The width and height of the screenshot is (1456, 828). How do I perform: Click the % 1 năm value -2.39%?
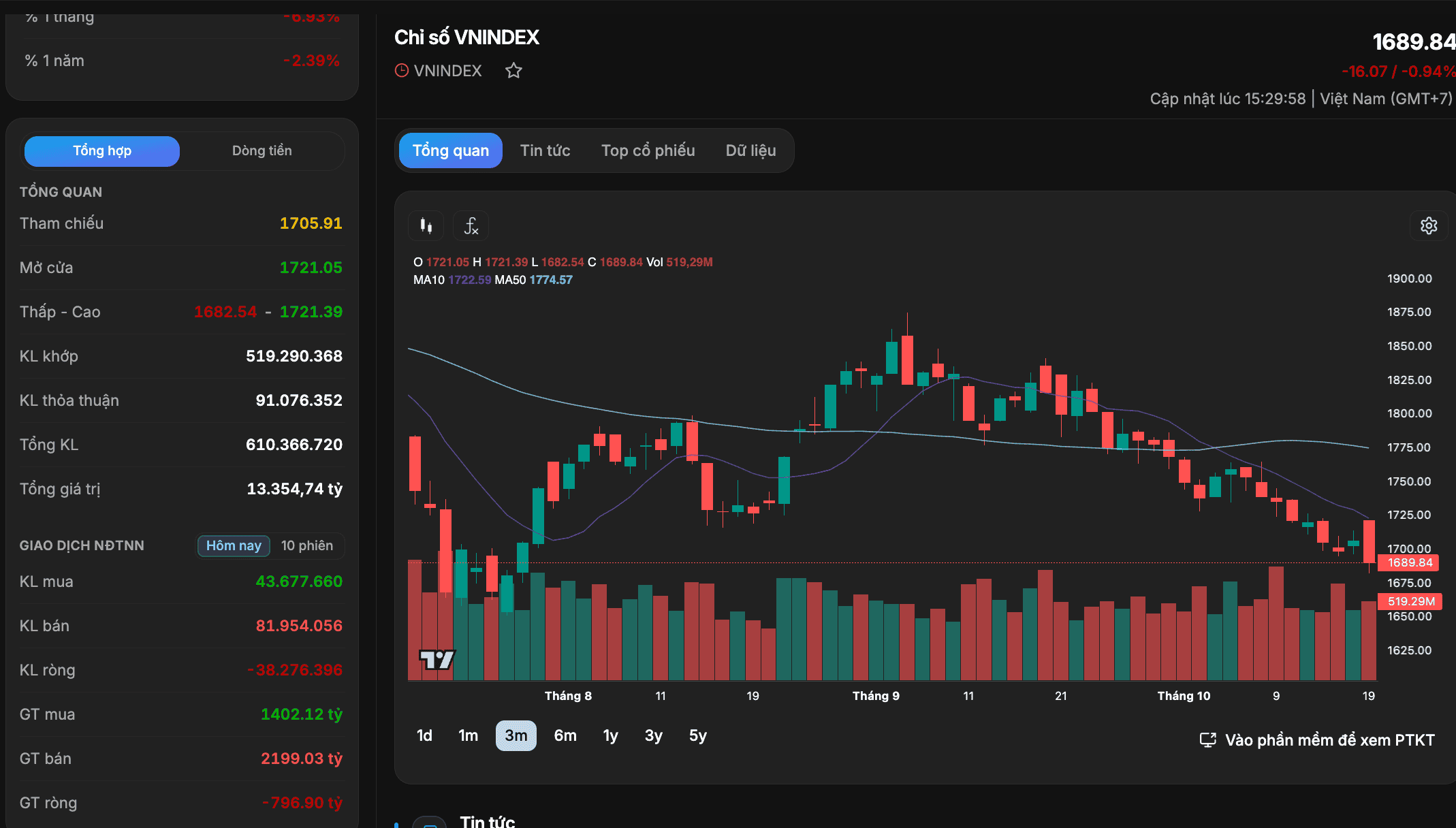point(311,61)
